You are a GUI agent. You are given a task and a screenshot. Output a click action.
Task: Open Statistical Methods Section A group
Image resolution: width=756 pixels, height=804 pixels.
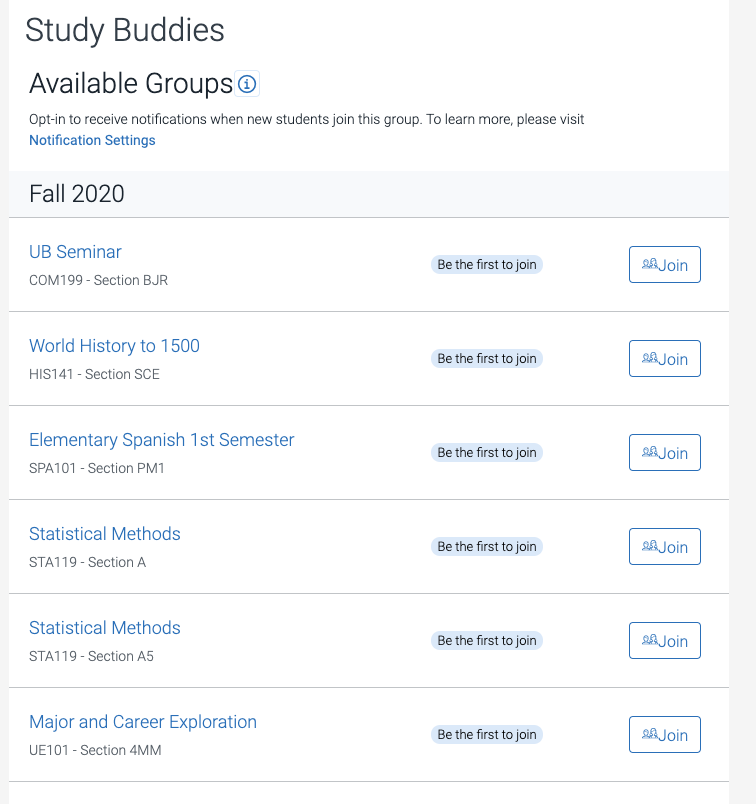(104, 534)
